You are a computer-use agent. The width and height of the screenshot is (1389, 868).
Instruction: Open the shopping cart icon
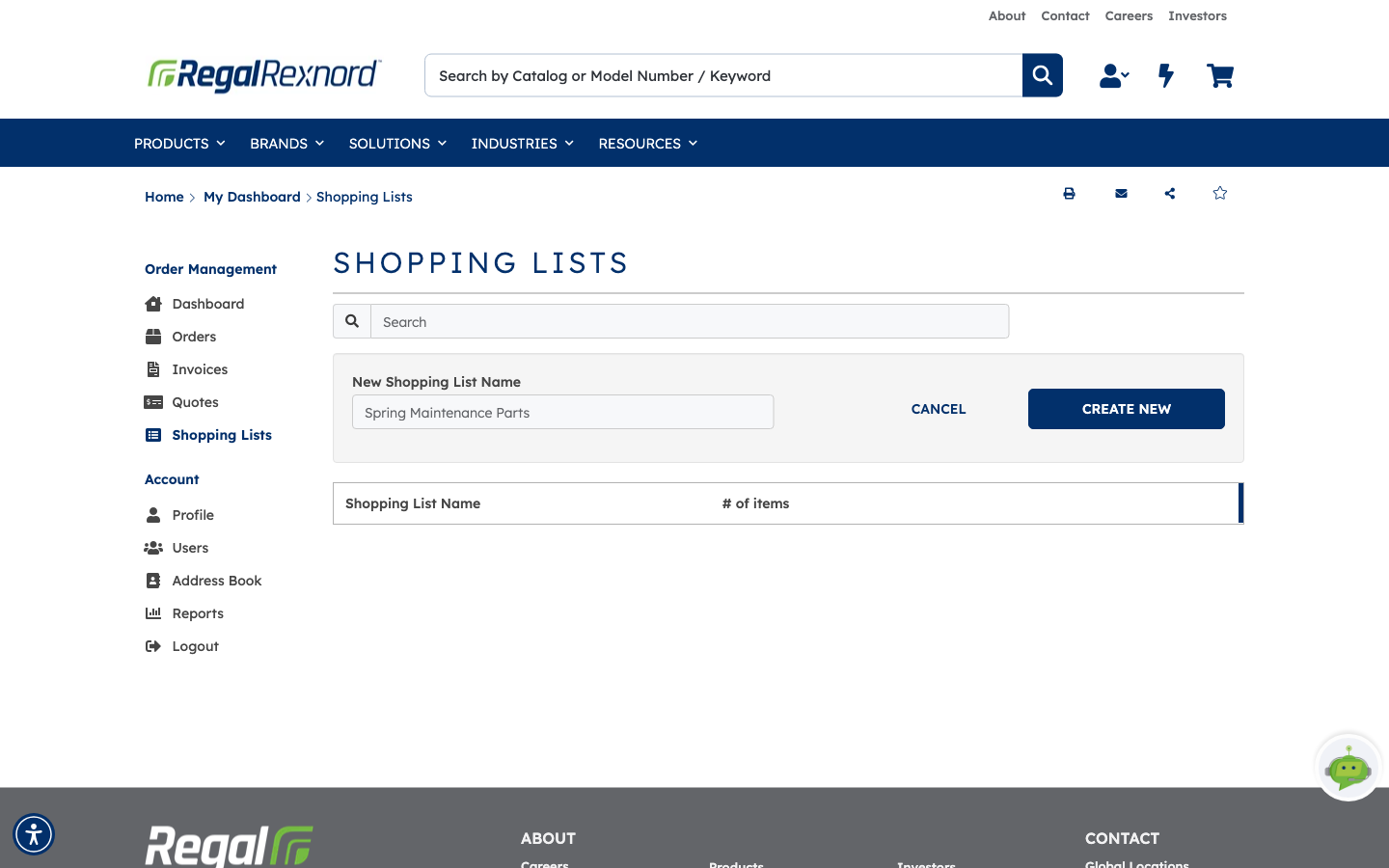coord(1220,75)
